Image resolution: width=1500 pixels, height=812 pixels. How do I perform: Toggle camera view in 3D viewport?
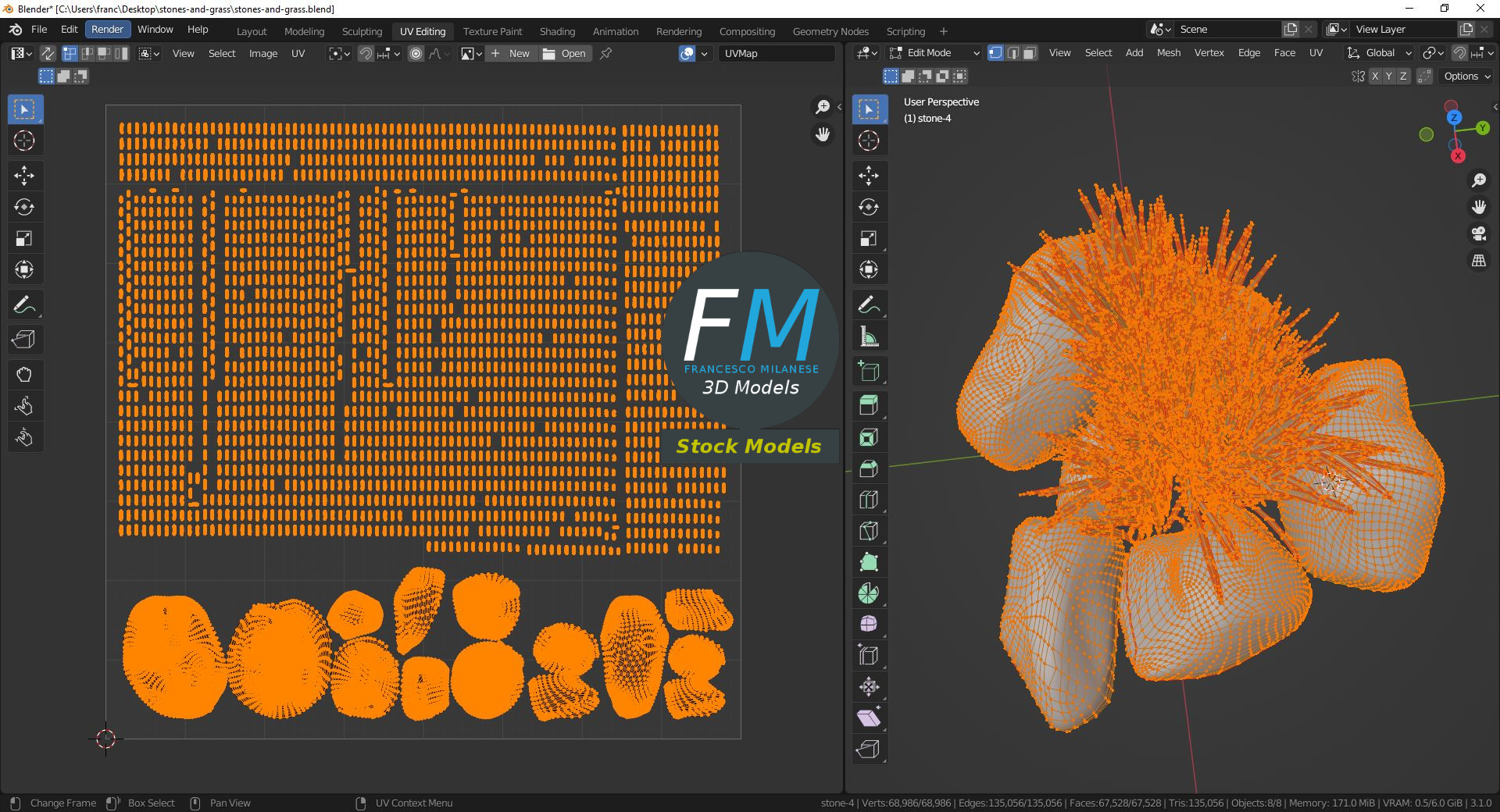[1478, 233]
